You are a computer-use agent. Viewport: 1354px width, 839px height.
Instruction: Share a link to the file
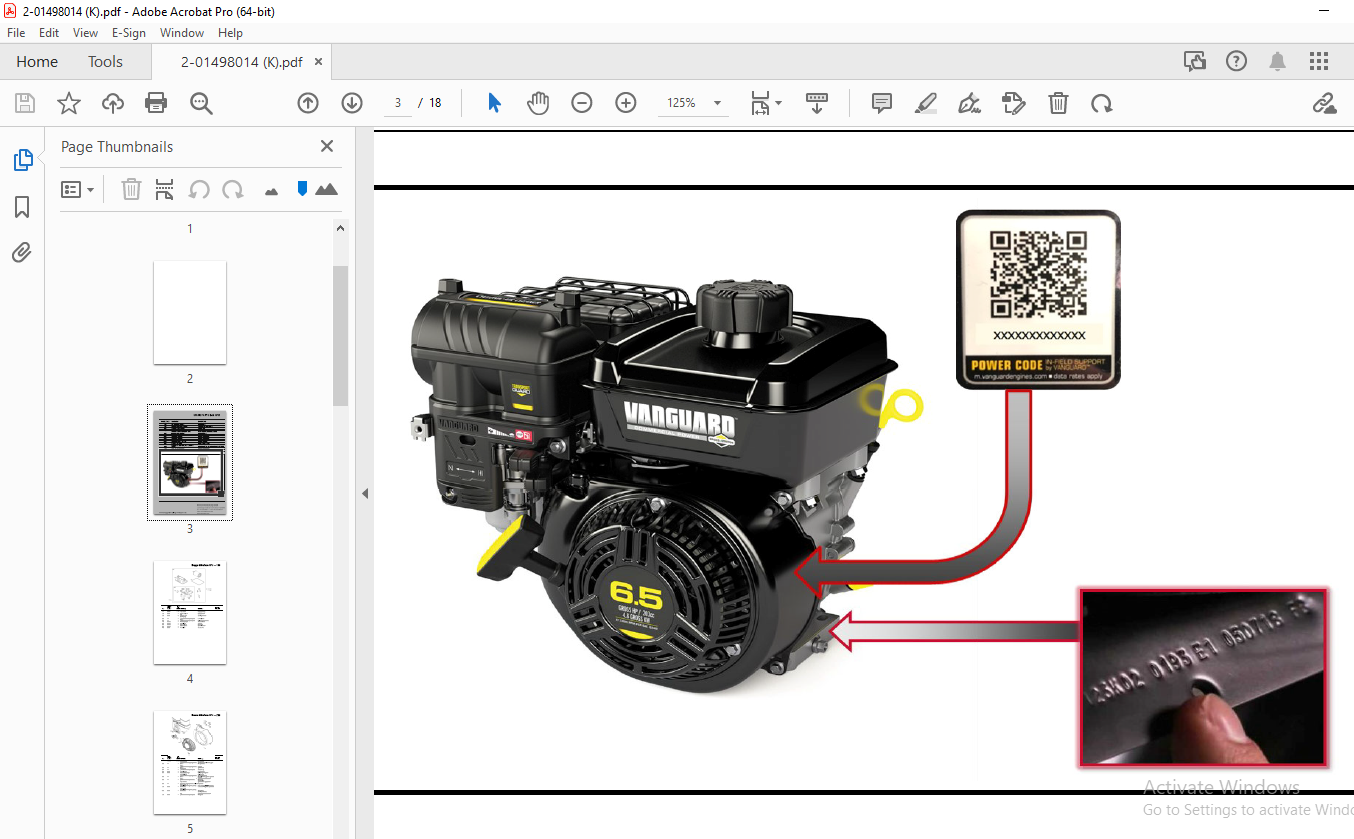(1325, 103)
